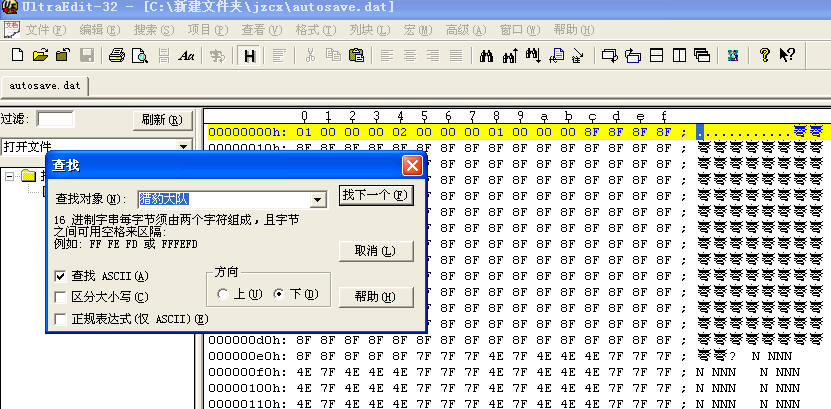
Task: Click the web browser globe icon
Action: click(x=733, y=55)
